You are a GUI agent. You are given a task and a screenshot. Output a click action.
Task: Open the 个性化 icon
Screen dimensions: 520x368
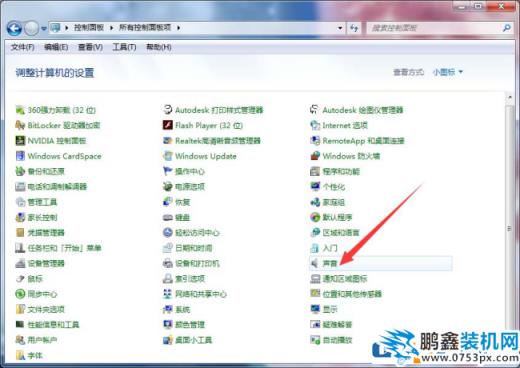315,187
